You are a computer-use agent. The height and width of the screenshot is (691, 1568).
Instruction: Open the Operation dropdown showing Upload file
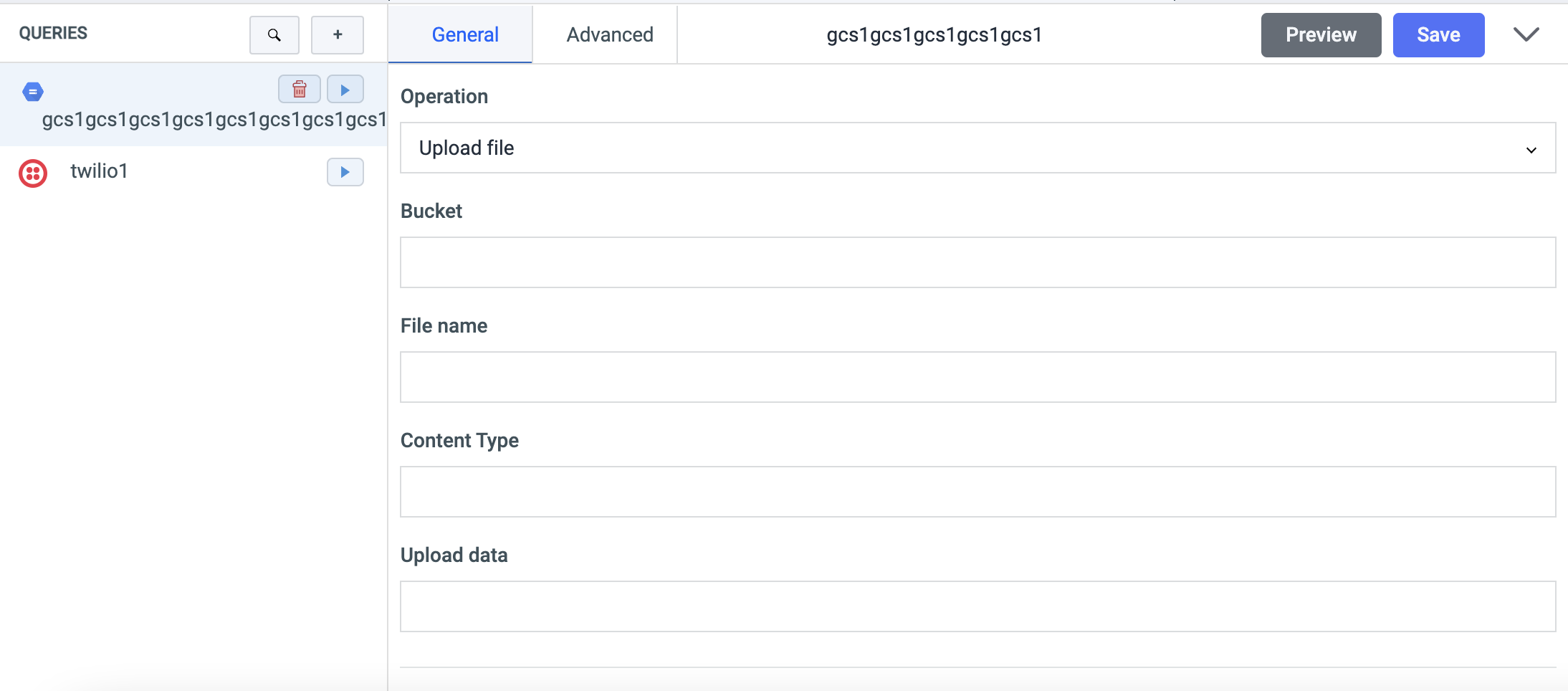(x=977, y=148)
